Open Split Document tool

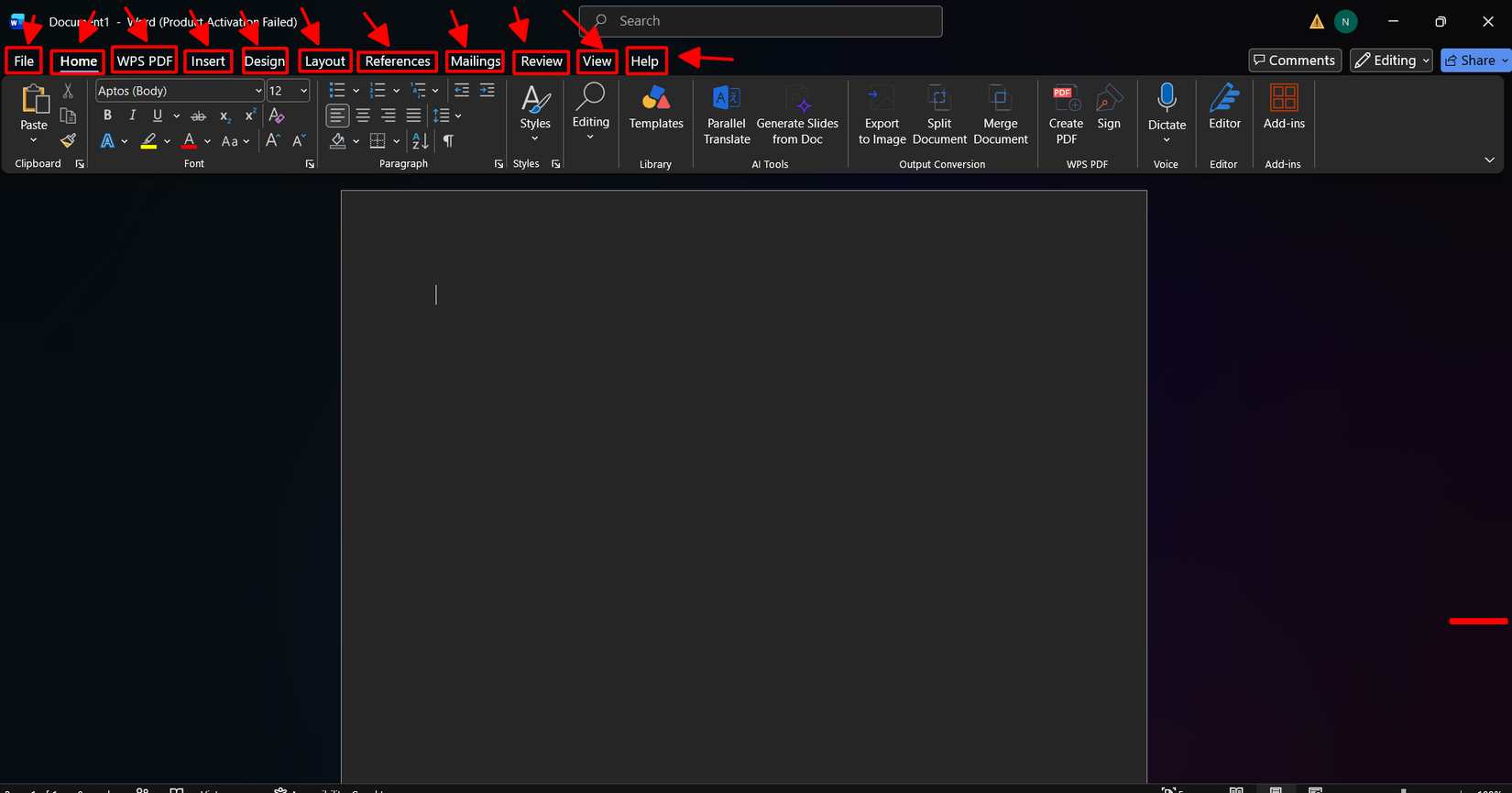click(939, 115)
